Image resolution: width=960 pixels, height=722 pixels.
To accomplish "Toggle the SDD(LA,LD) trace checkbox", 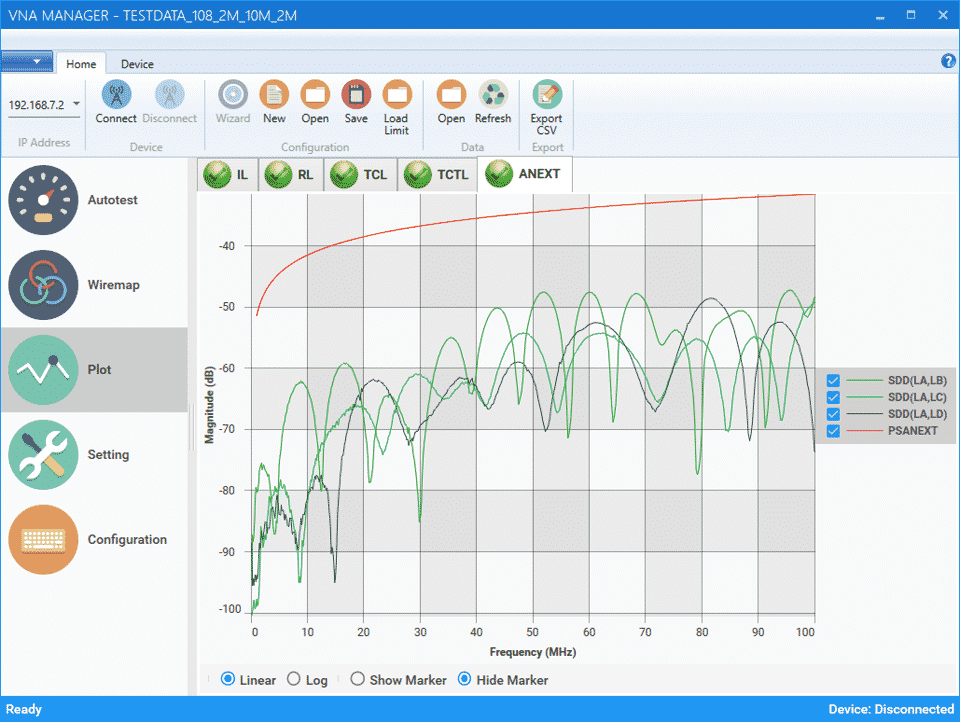I will 833,414.
